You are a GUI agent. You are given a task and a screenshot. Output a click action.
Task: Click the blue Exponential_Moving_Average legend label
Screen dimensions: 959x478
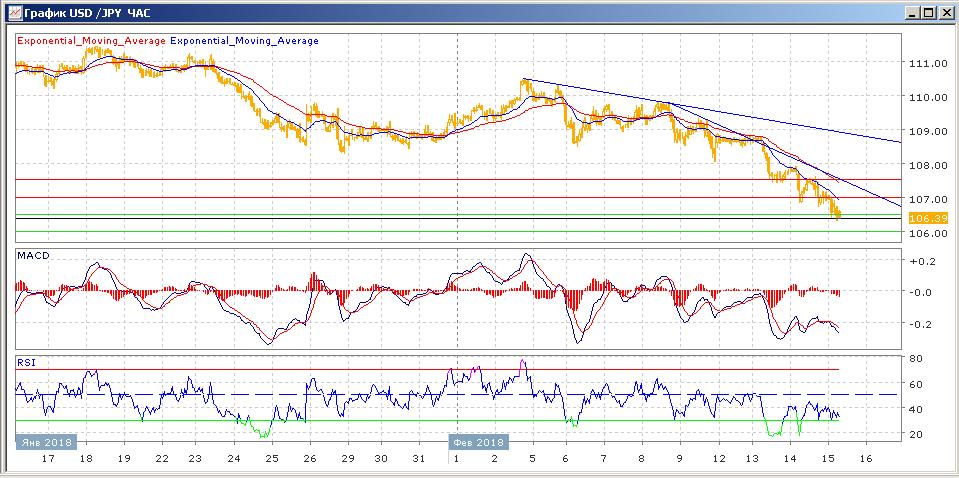[244, 41]
